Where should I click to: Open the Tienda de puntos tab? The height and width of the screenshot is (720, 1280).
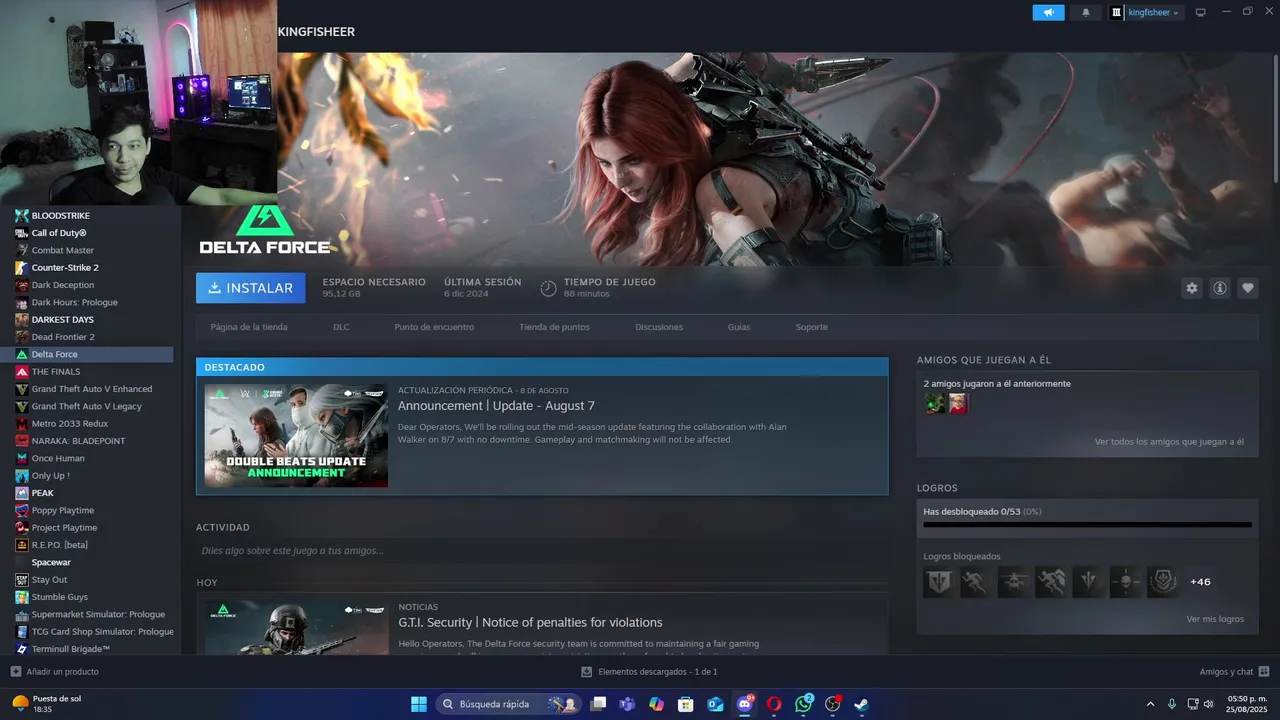(554, 327)
